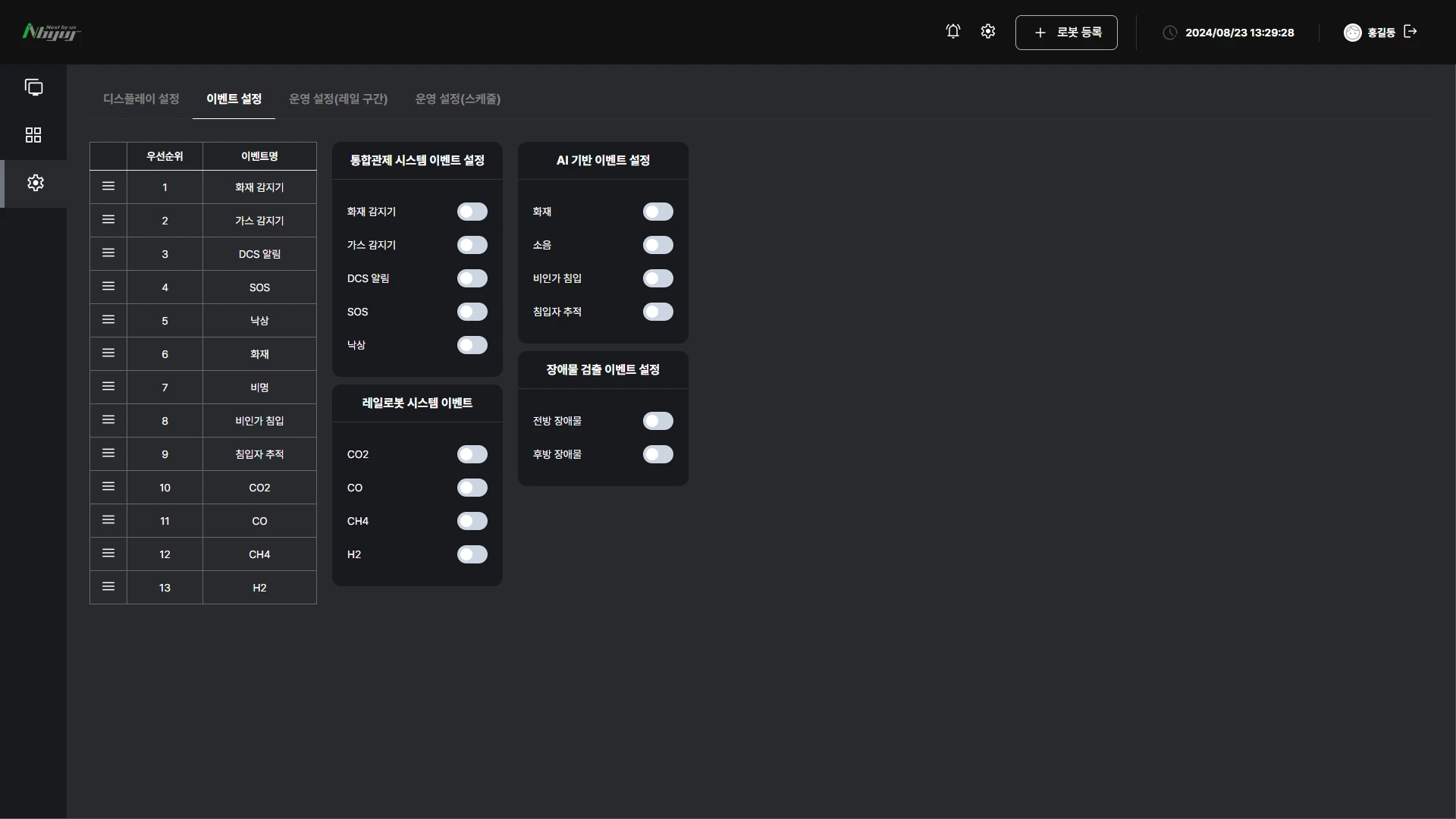Switch to the 디스플레이 설정 tab
This screenshot has width=1456, height=819.
(x=141, y=99)
